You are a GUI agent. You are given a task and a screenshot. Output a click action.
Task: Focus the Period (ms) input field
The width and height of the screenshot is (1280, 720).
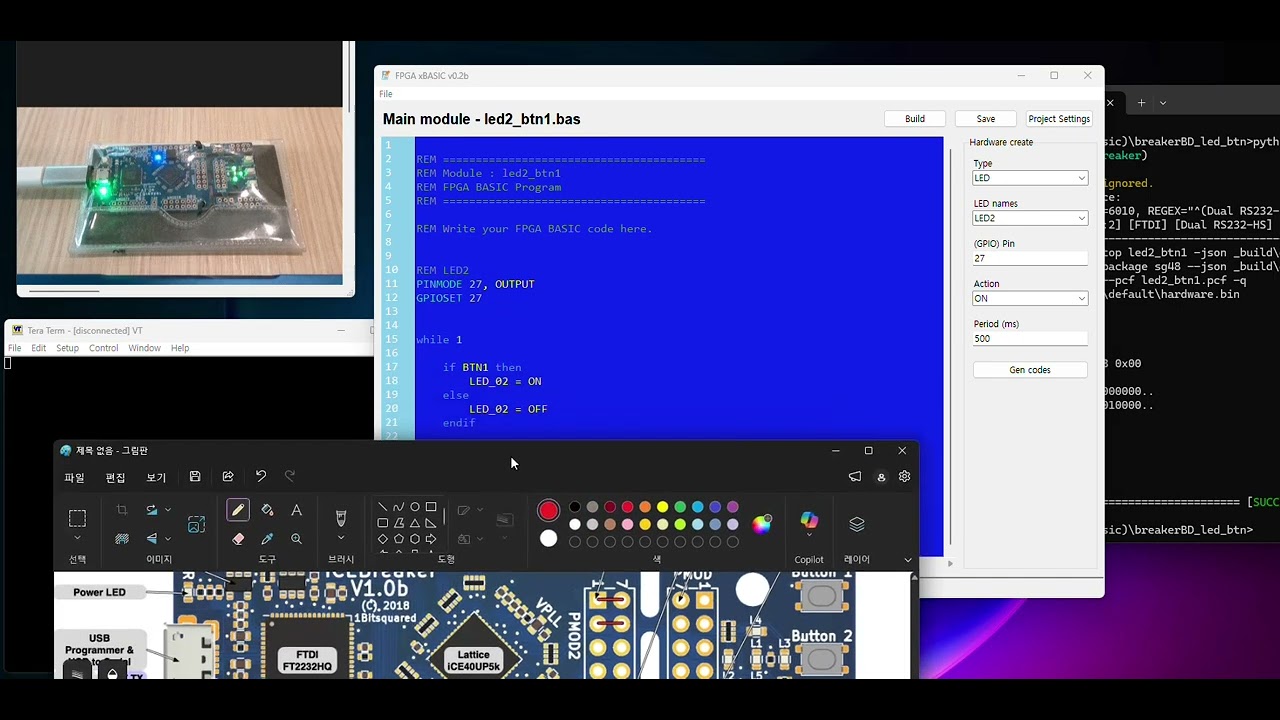1030,338
